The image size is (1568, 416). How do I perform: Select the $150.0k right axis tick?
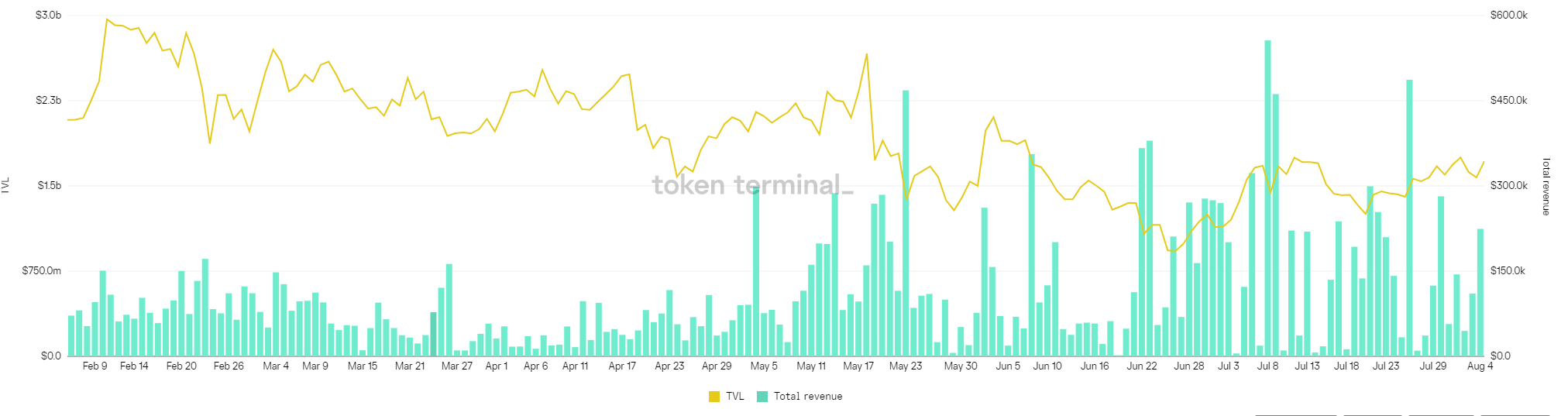(x=1508, y=271)
